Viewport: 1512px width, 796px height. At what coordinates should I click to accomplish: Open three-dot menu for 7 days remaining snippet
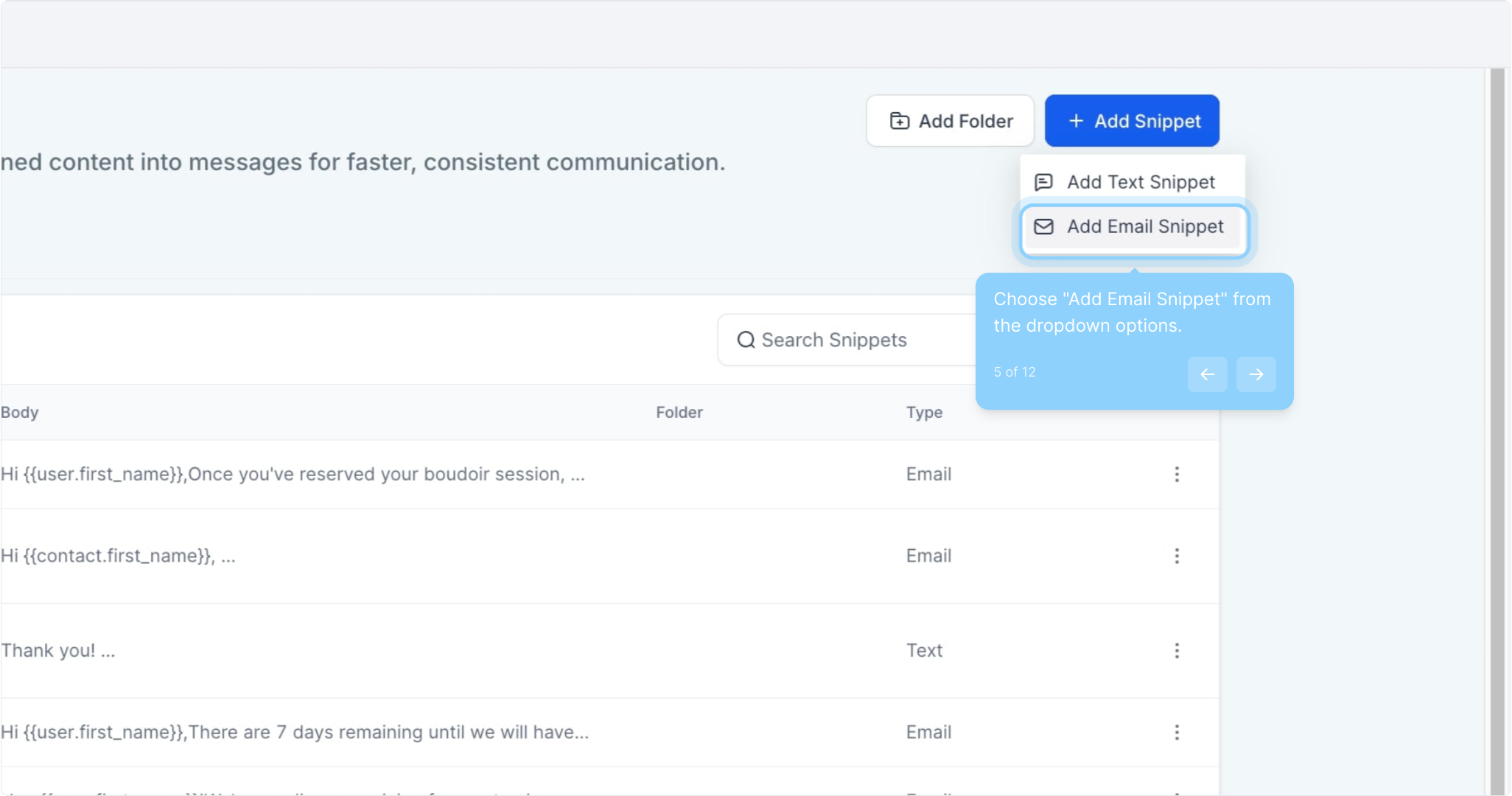click(x=1177, y=733)
